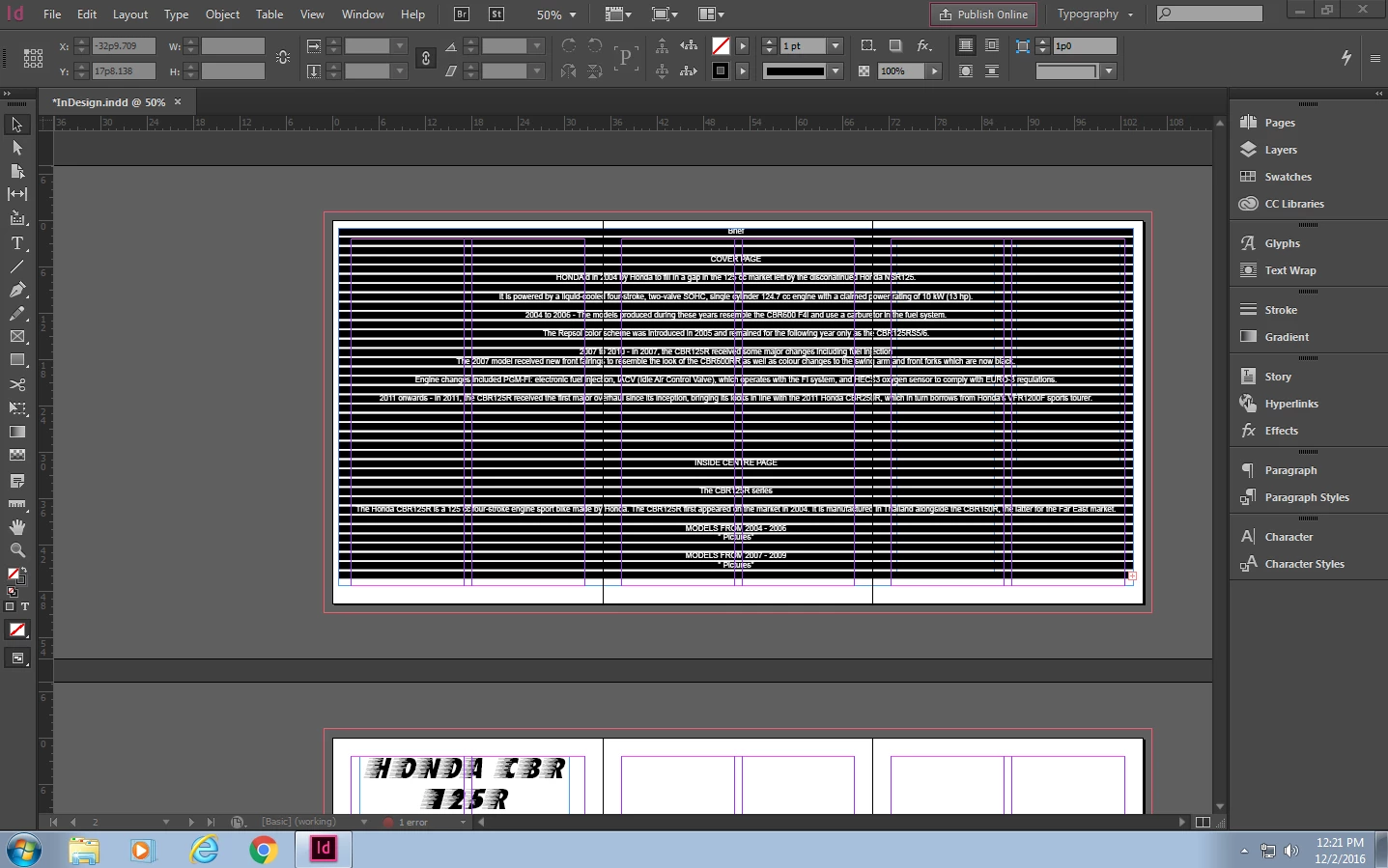The width and height of the screenshot is (1388, 868).
Task: Toggle drop shadow on object
Action: pos(895,45)
